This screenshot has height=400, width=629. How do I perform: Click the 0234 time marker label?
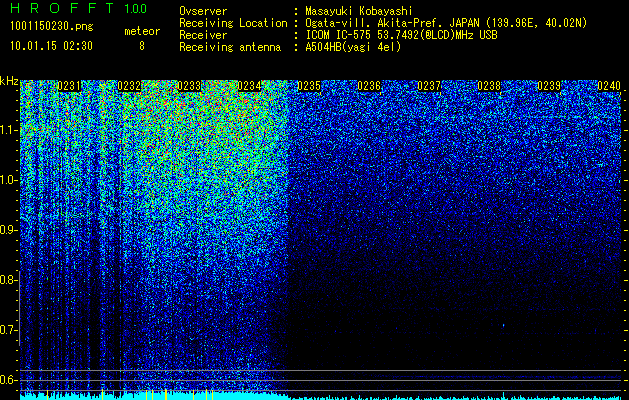[x=249, y=86]
